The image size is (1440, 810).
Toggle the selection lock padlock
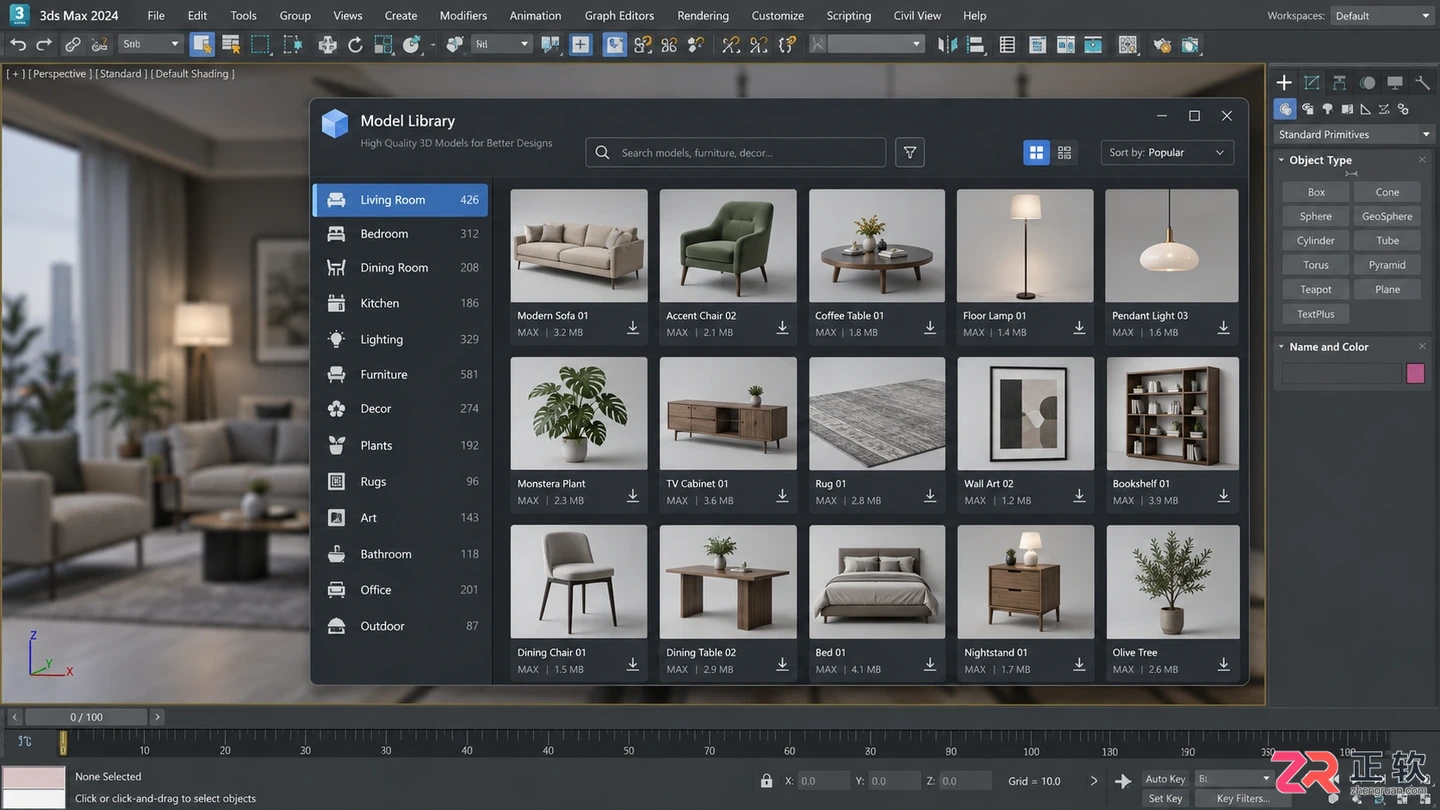tap(766, 781)
